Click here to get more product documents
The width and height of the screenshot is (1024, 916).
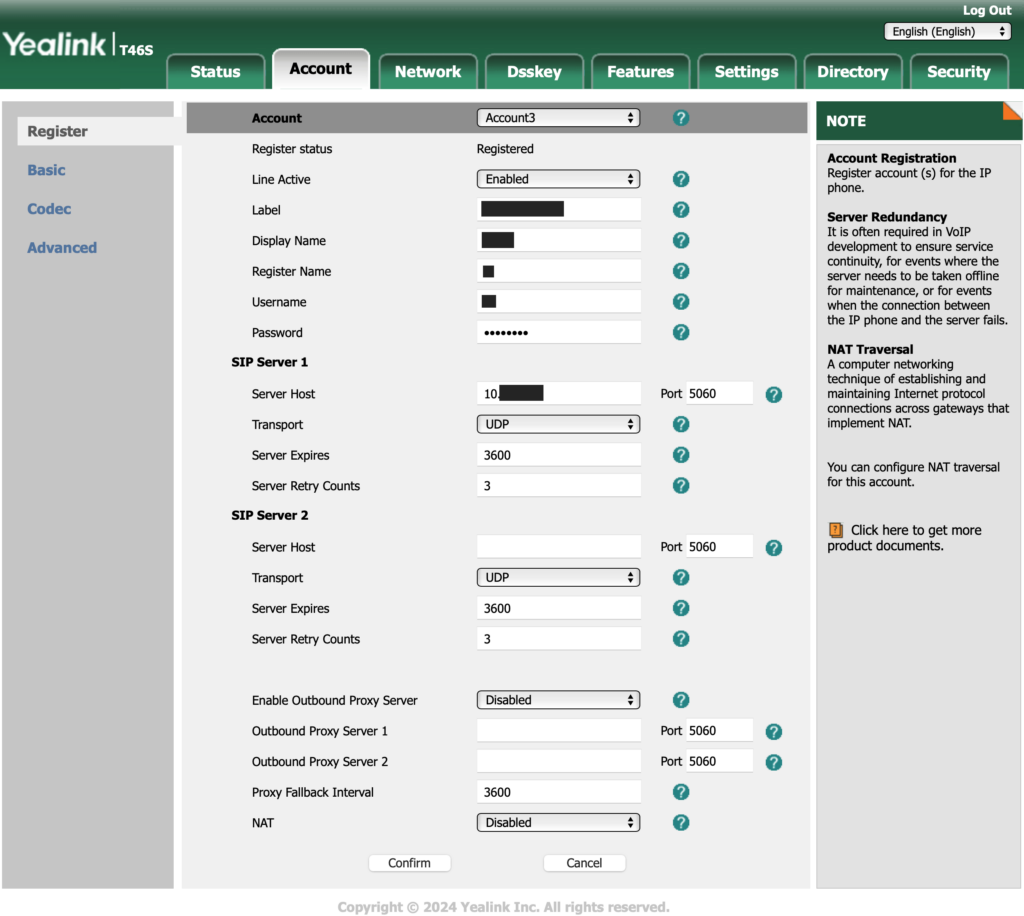(x=904, y=538)
